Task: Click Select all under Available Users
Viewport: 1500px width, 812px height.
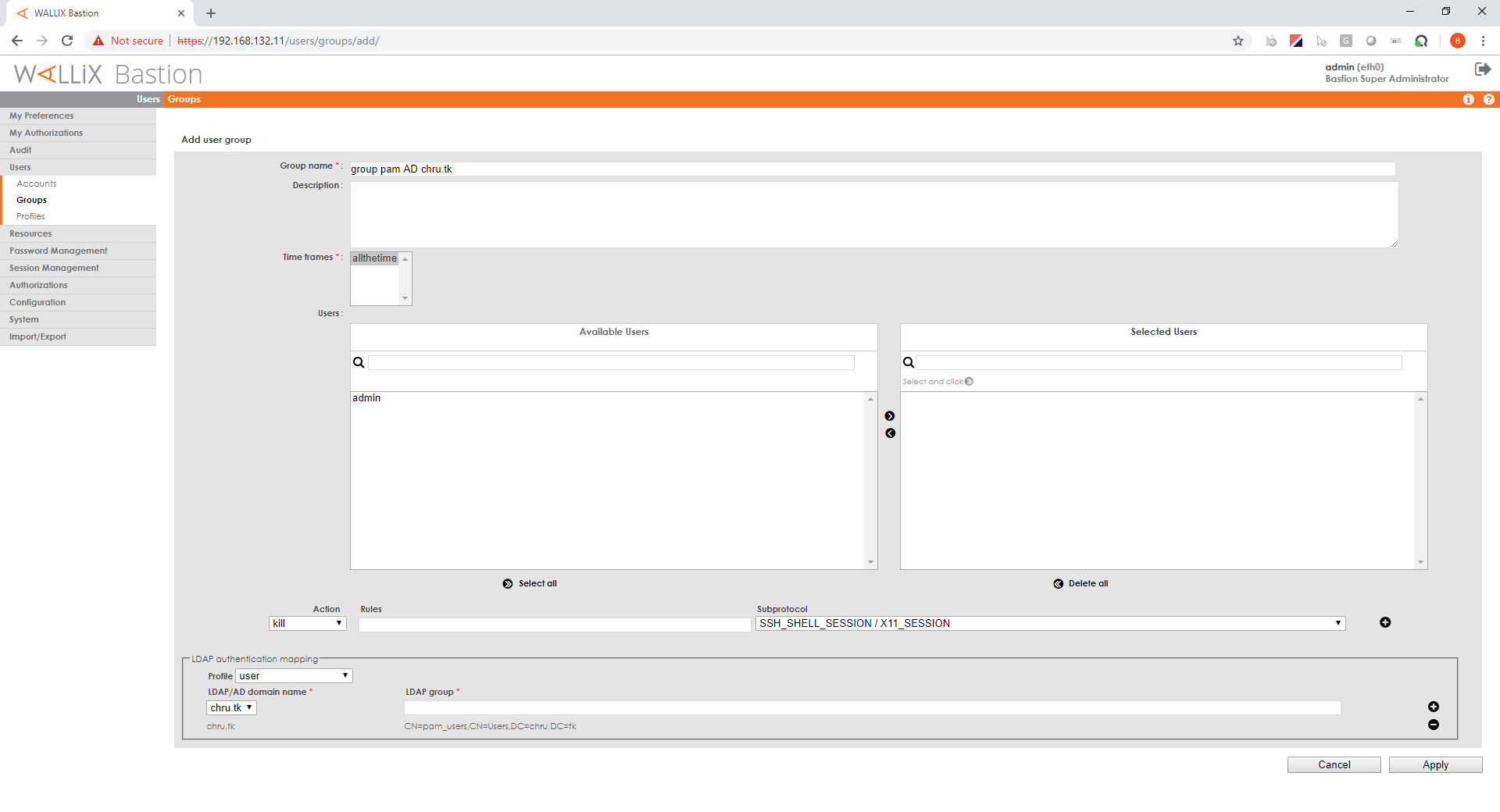Action: coord(530,583)
